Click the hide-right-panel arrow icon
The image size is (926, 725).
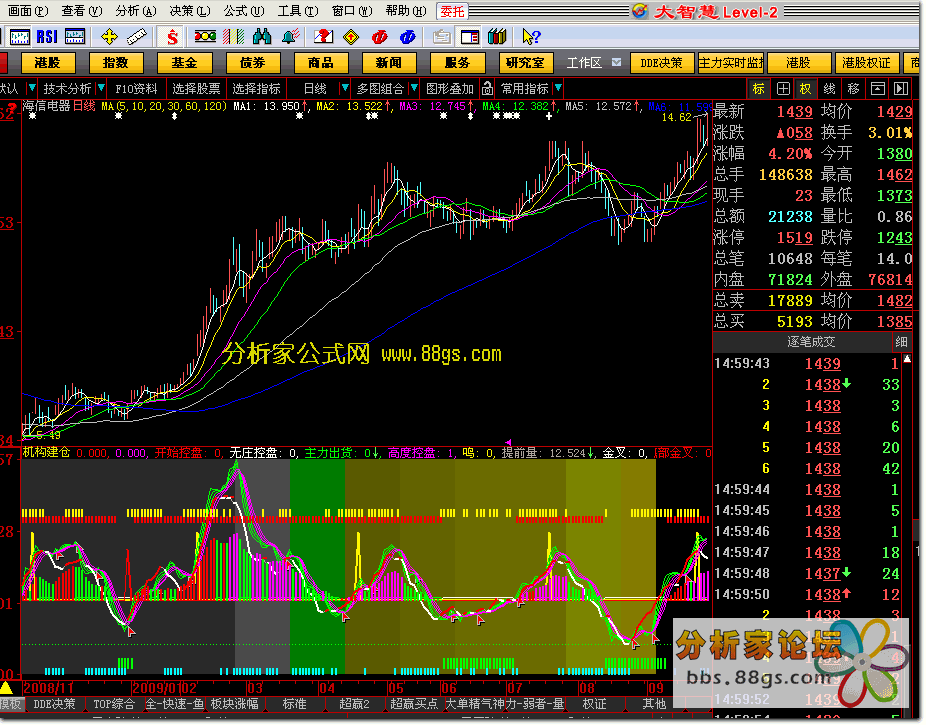point(901,89)
